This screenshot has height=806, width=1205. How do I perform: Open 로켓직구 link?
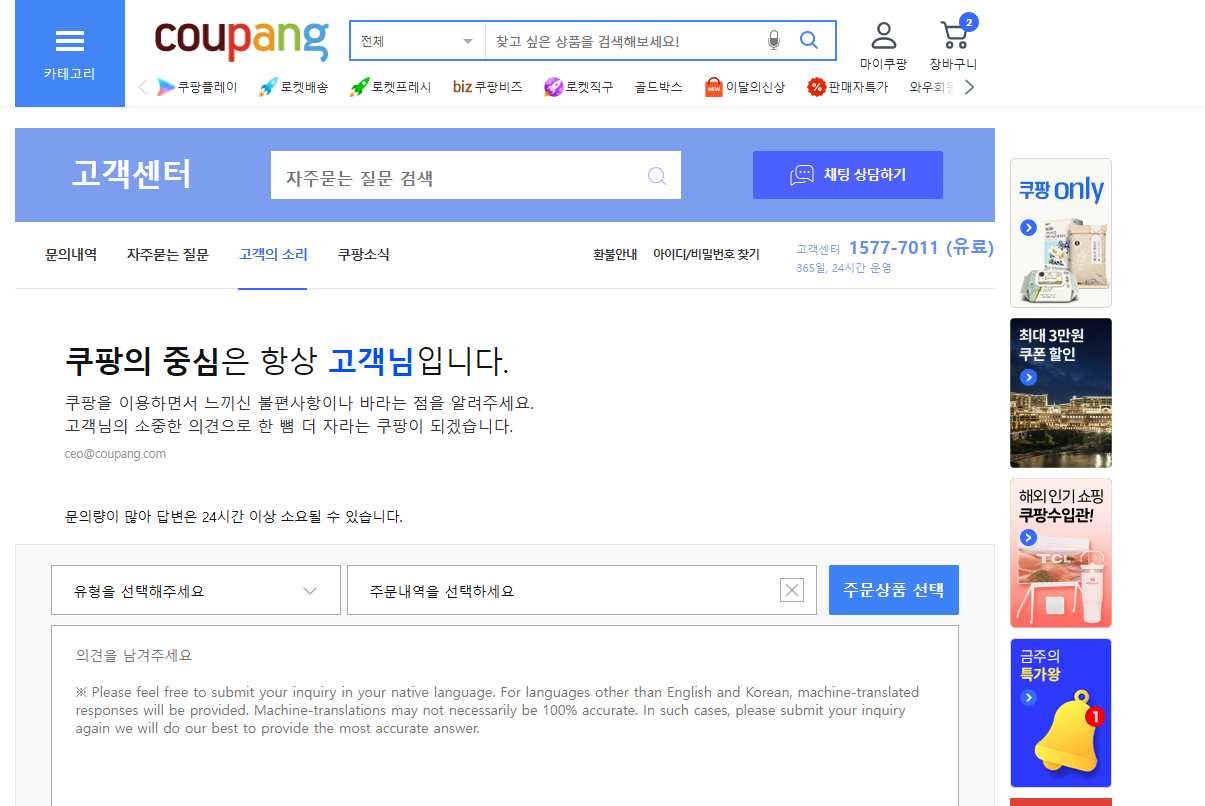[x=578, y=87]
